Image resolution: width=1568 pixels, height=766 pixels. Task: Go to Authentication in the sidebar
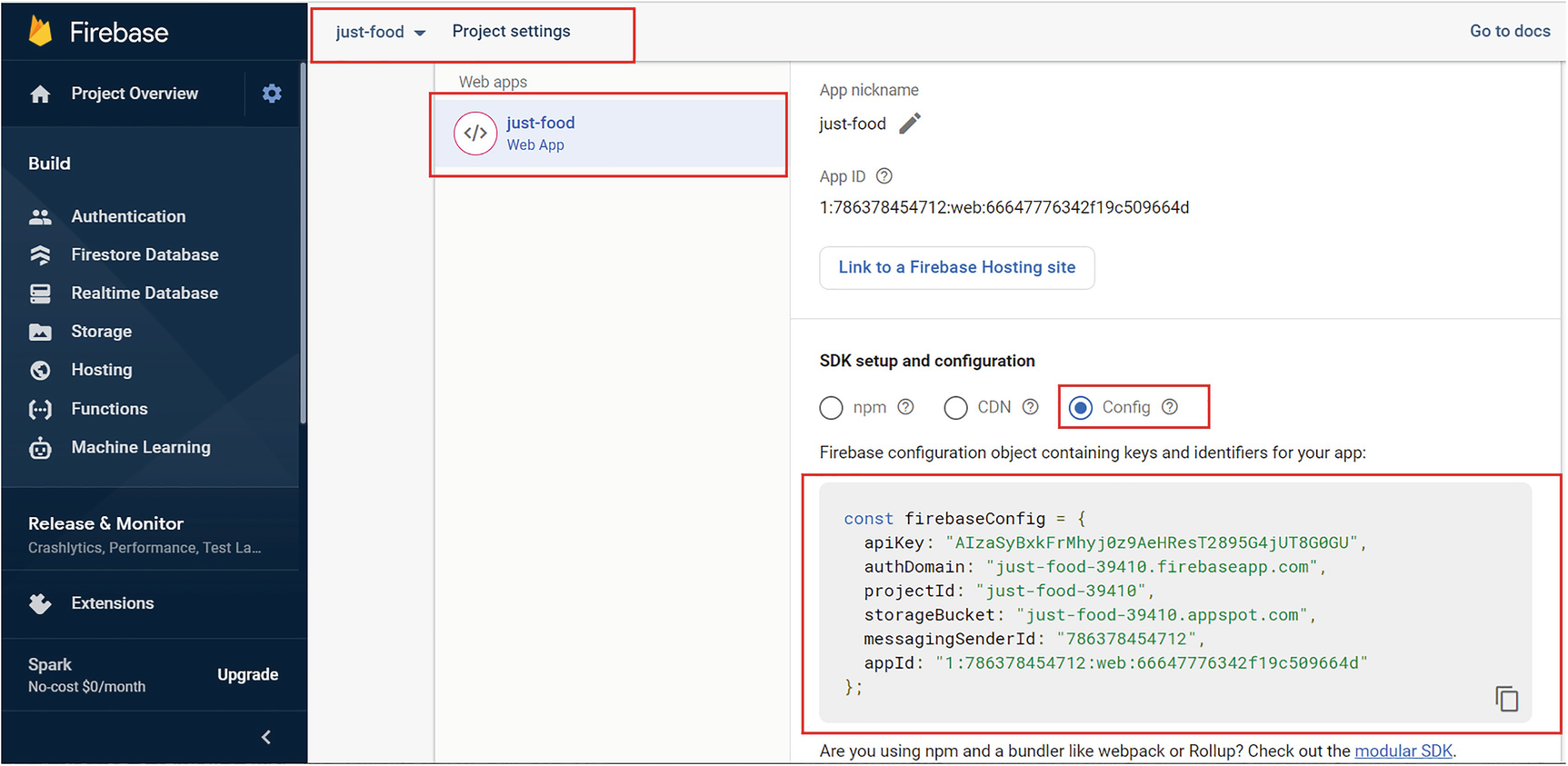click(128, 216)
